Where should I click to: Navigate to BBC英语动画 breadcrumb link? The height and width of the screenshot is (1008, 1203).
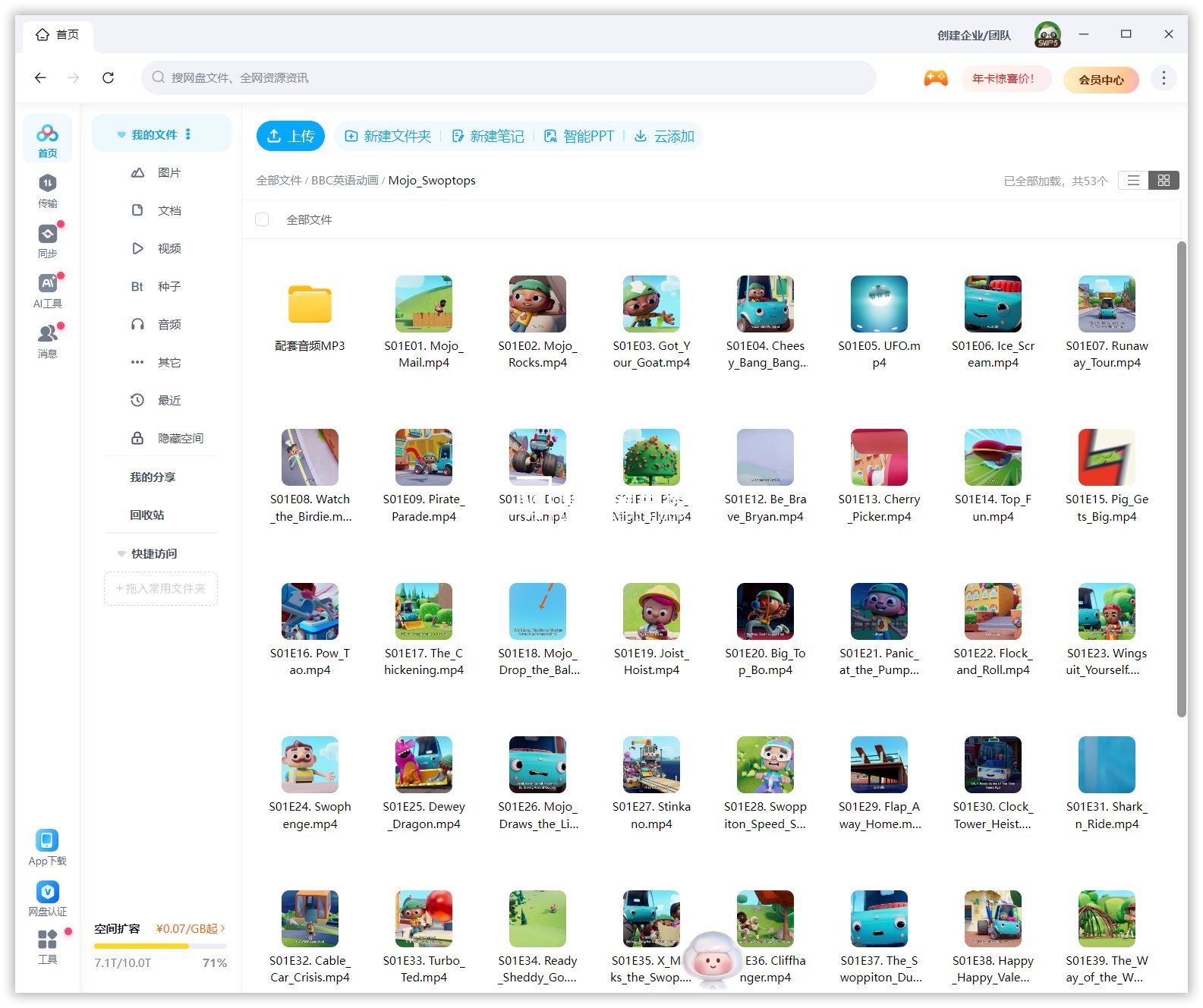point(345,181)
